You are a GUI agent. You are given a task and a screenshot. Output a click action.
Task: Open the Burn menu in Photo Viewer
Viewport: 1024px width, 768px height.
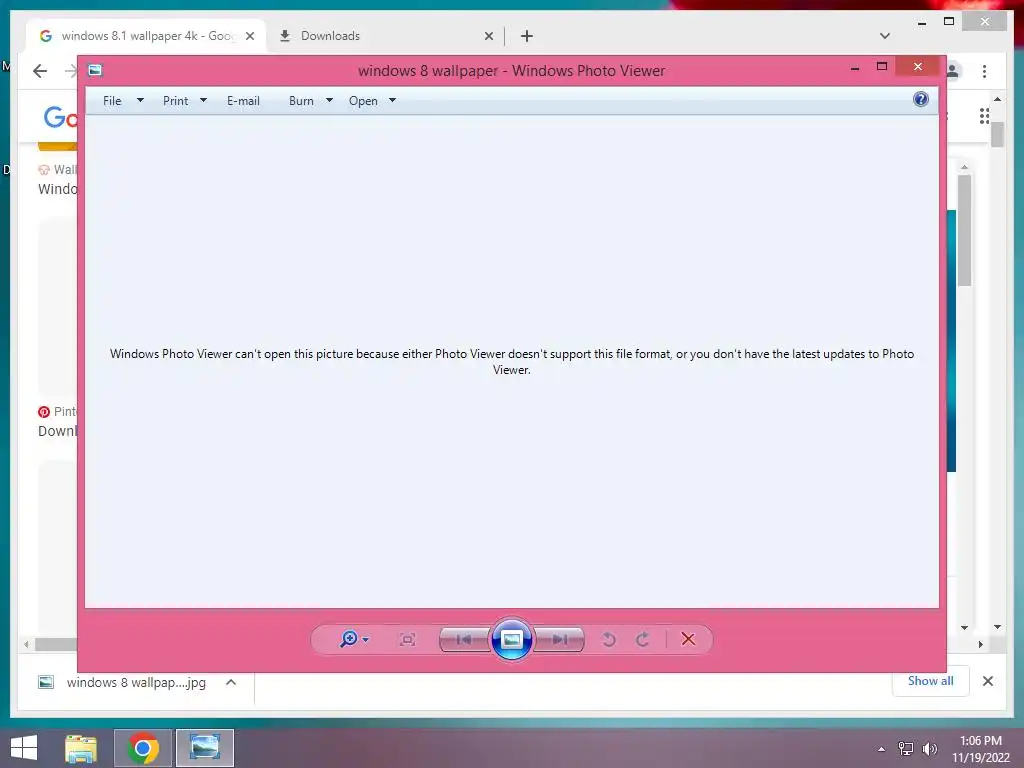(301, 101)
